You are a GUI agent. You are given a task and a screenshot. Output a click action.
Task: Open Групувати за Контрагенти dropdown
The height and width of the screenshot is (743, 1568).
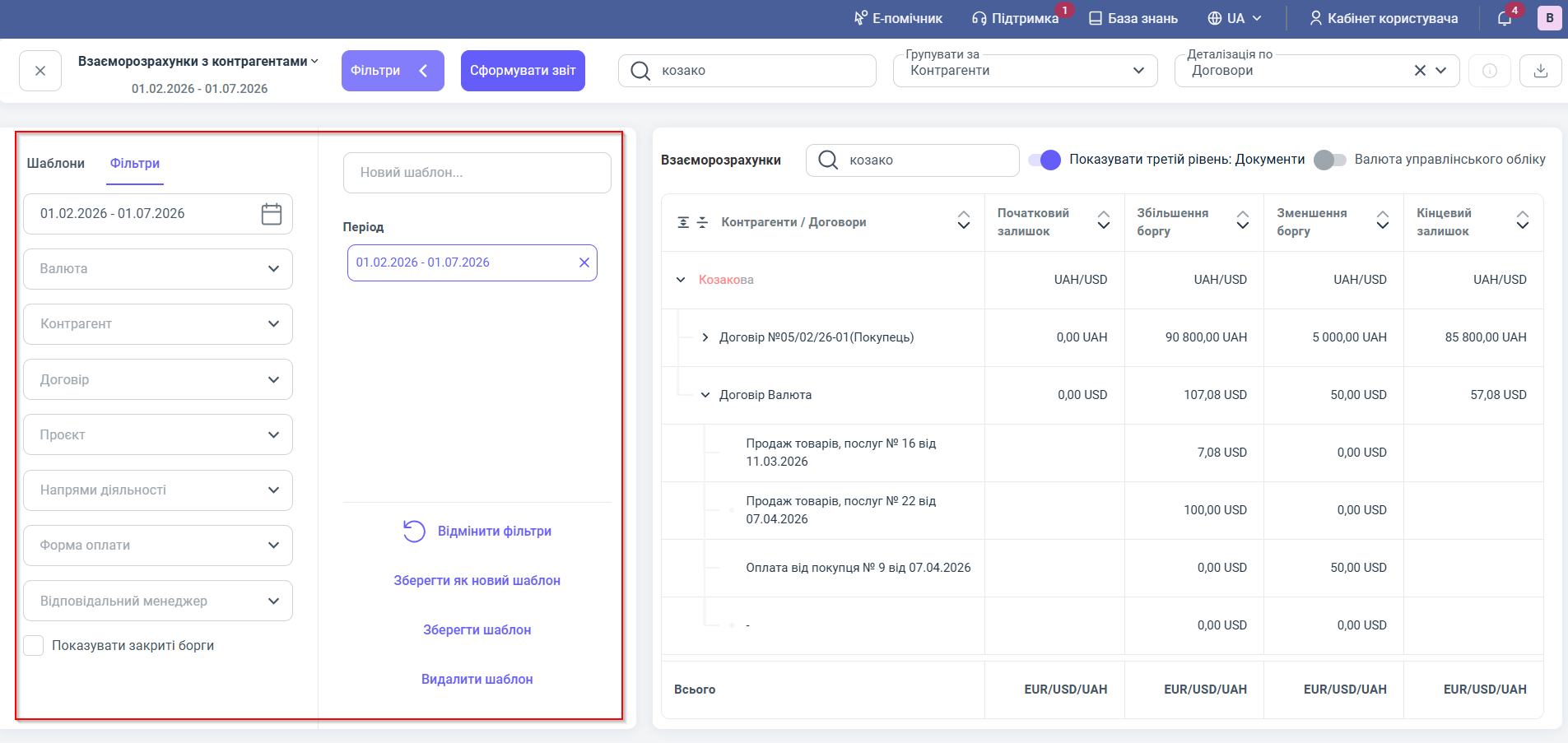point(1026,71)
